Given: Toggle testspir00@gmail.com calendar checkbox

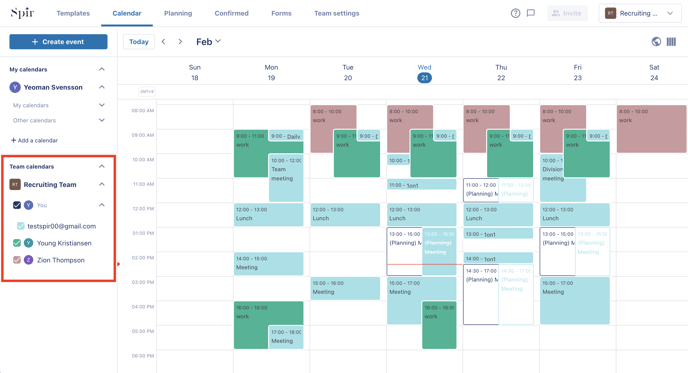Looking at the screenshot, I should [21, 226].
